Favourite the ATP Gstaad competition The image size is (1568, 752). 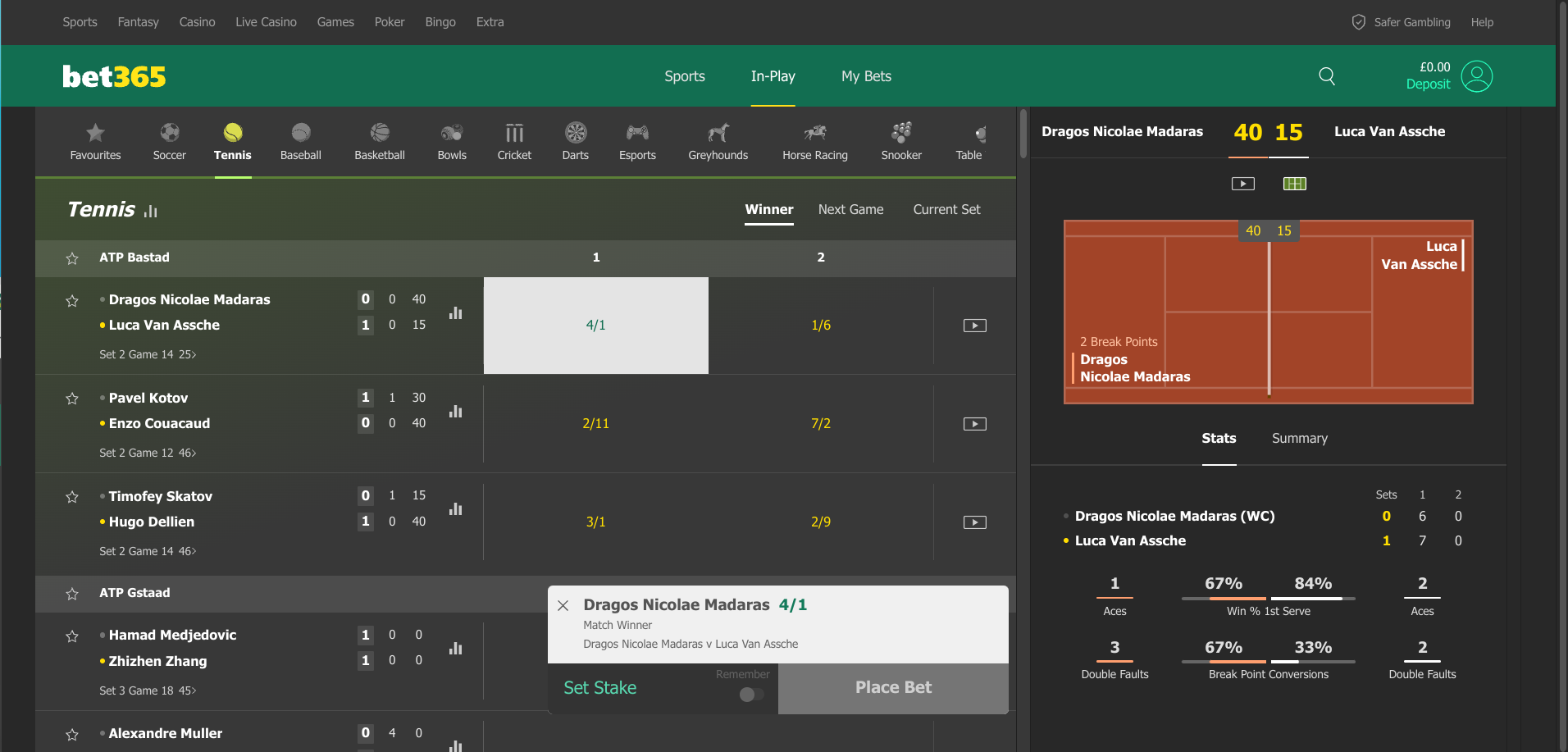coord(72,594)
